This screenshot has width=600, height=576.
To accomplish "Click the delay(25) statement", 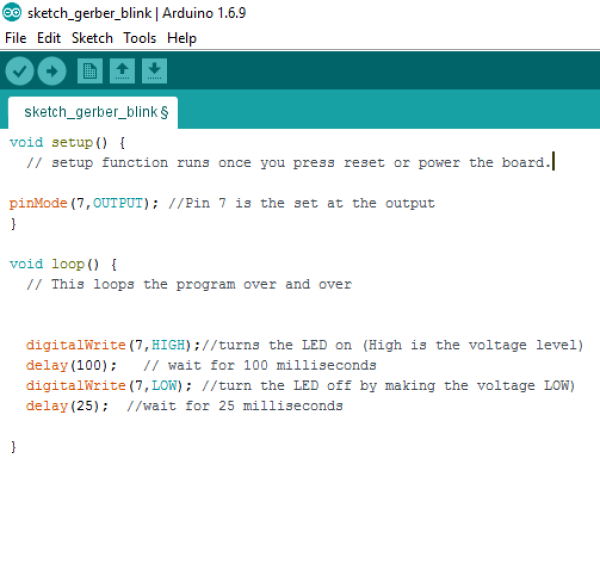I will click(x=67, y=406).
